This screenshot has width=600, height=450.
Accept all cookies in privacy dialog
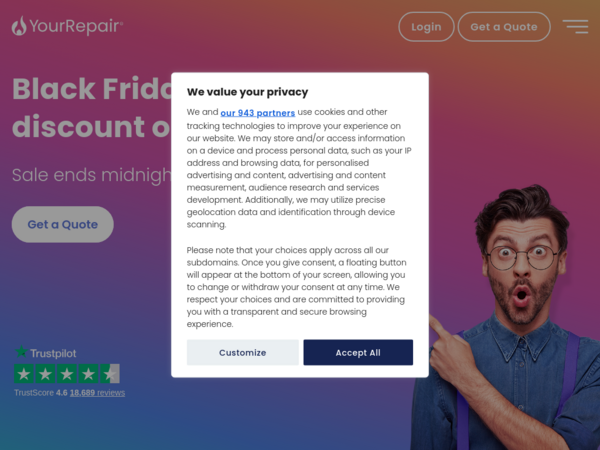tap(358, 352)
